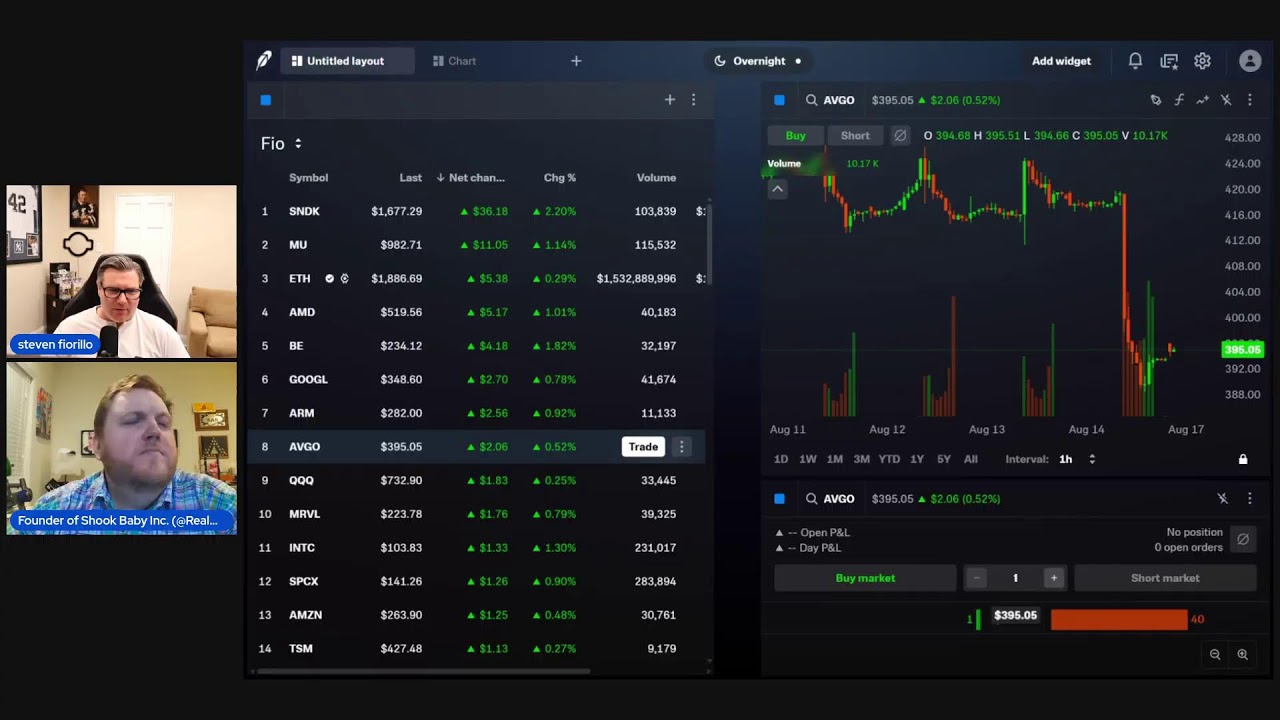Image resolution: width=1280 pixels, height=720 pixels.
Task: Click the Short button on the chart
Action: (x=855, y=136)
